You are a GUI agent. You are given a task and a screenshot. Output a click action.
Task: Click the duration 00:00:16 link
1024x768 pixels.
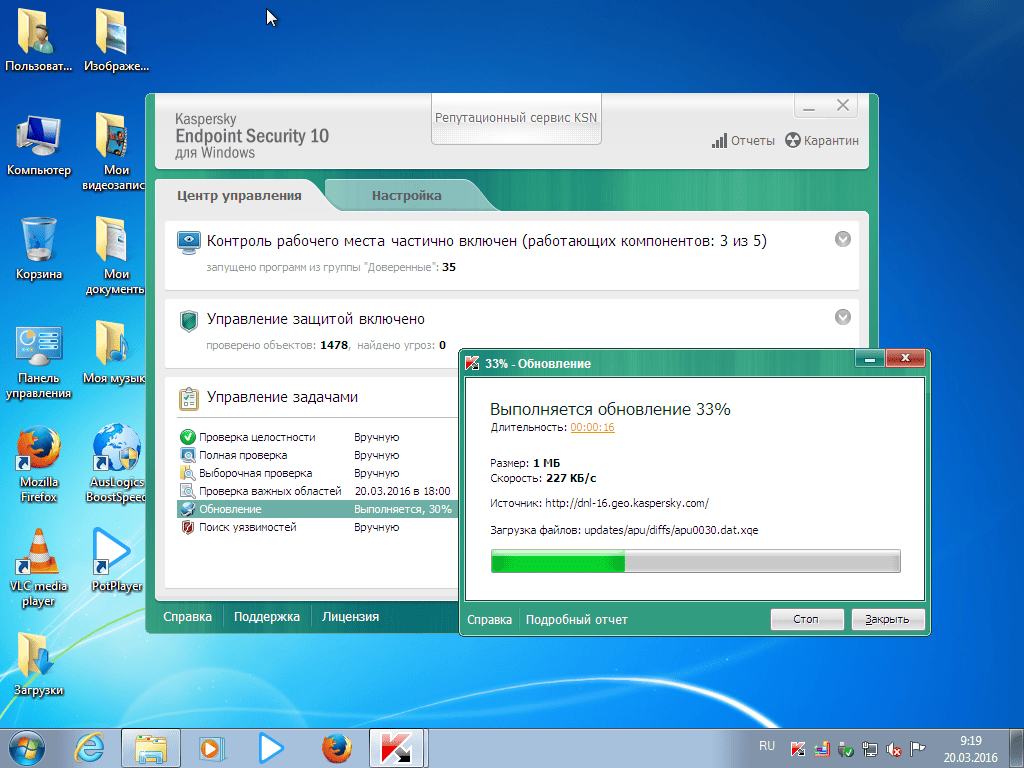coord(592,427)
